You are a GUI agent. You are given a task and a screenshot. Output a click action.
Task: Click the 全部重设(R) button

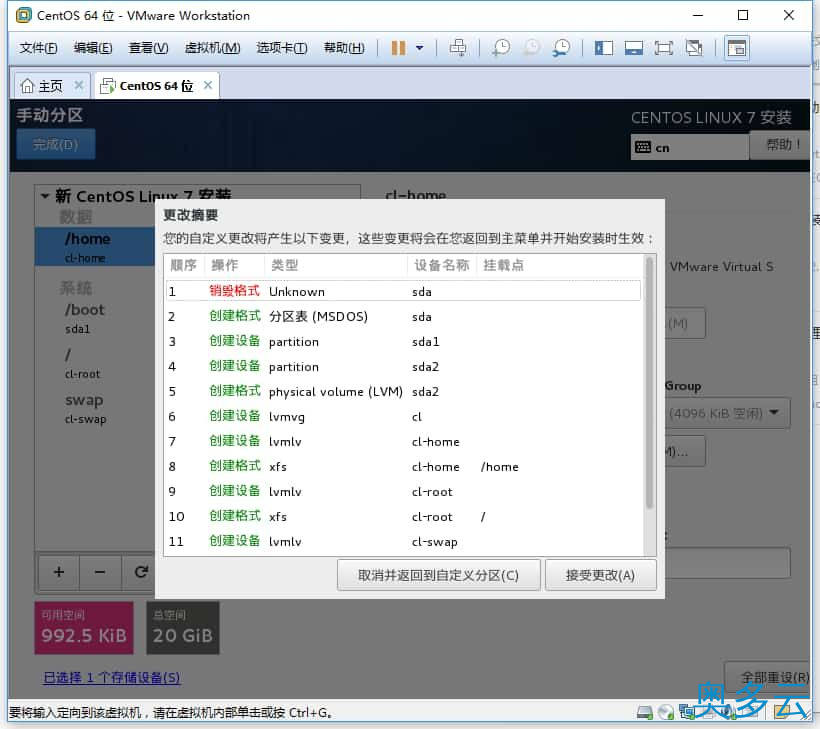[768, 678]
